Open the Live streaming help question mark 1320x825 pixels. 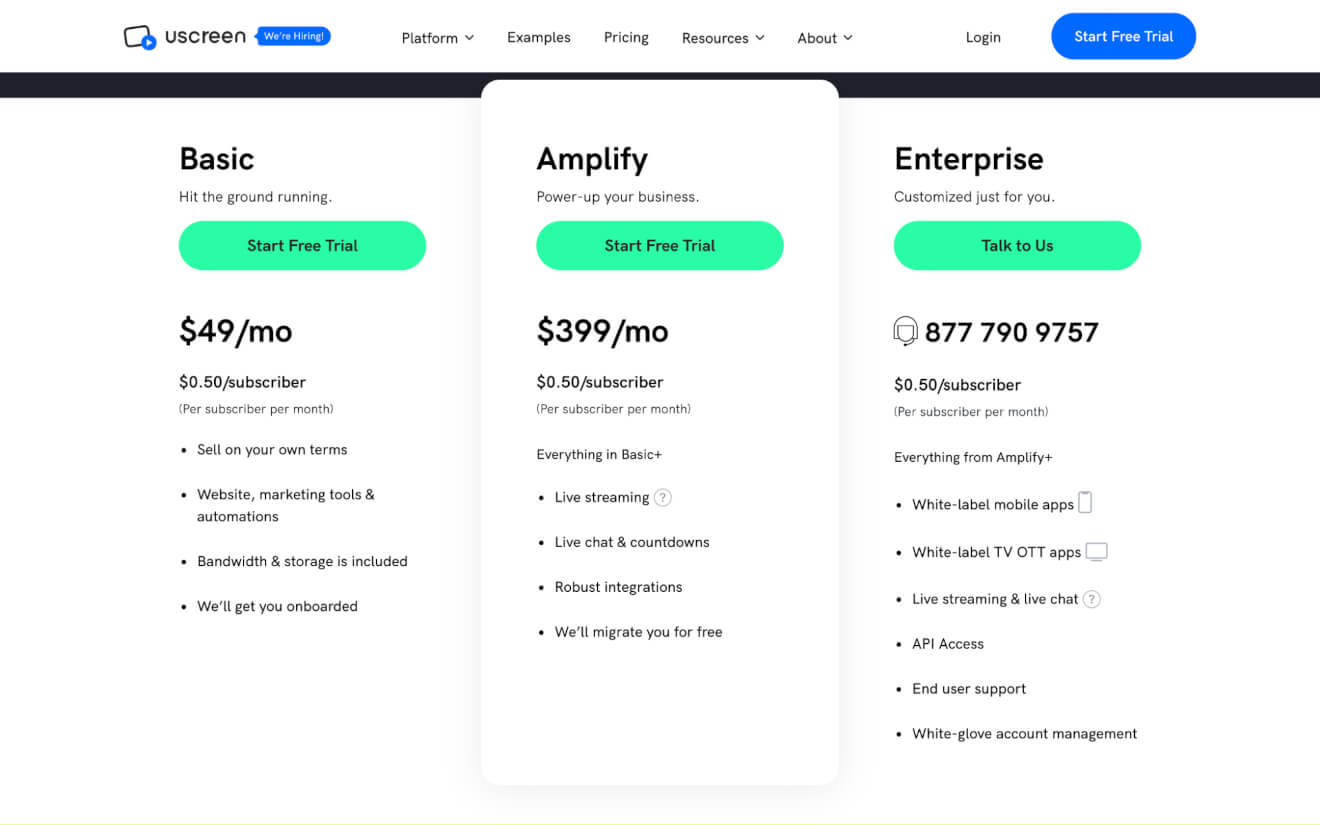[x=662, y=497]
